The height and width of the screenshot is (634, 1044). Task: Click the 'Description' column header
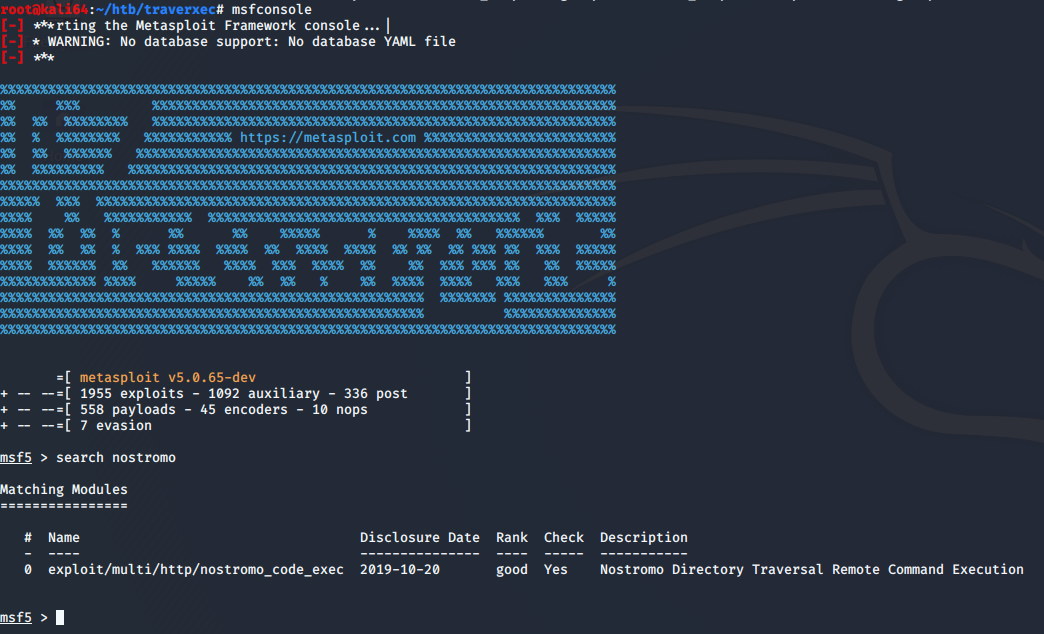point(643,537)
